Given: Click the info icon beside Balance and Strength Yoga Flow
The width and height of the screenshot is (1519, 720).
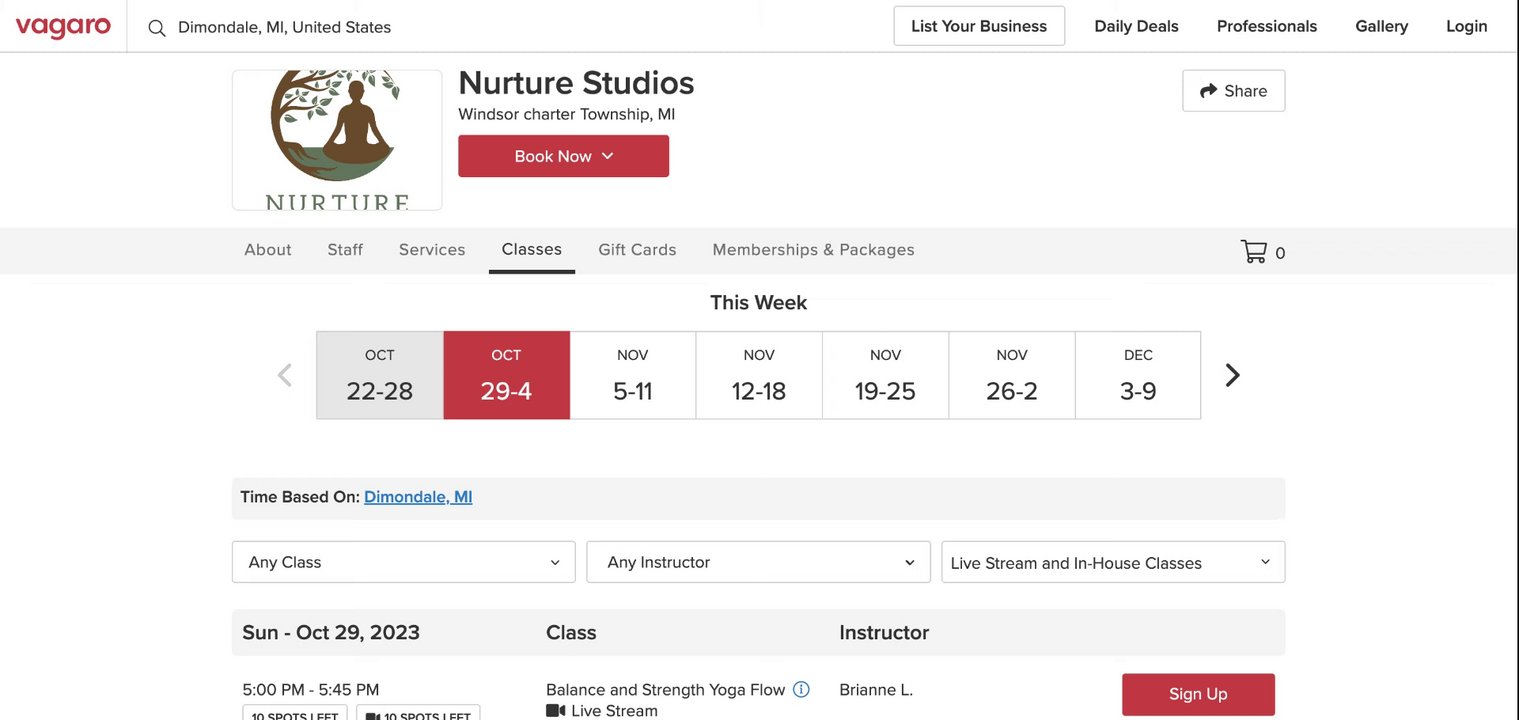Looking at the screenshot, I should click(x=801, y=689).
